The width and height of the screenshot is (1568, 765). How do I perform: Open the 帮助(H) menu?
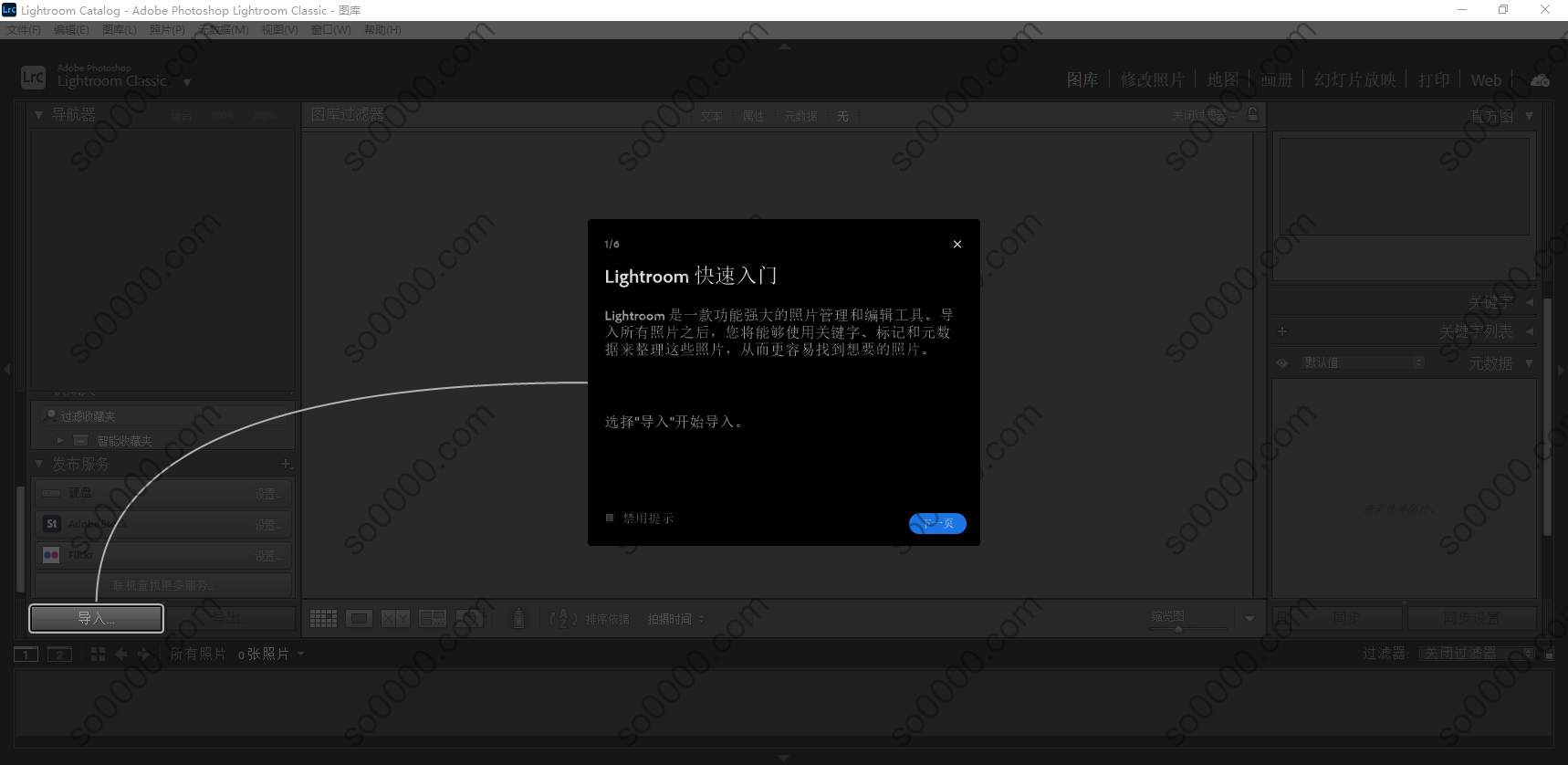pyautogui.click(x=382, y=29)
